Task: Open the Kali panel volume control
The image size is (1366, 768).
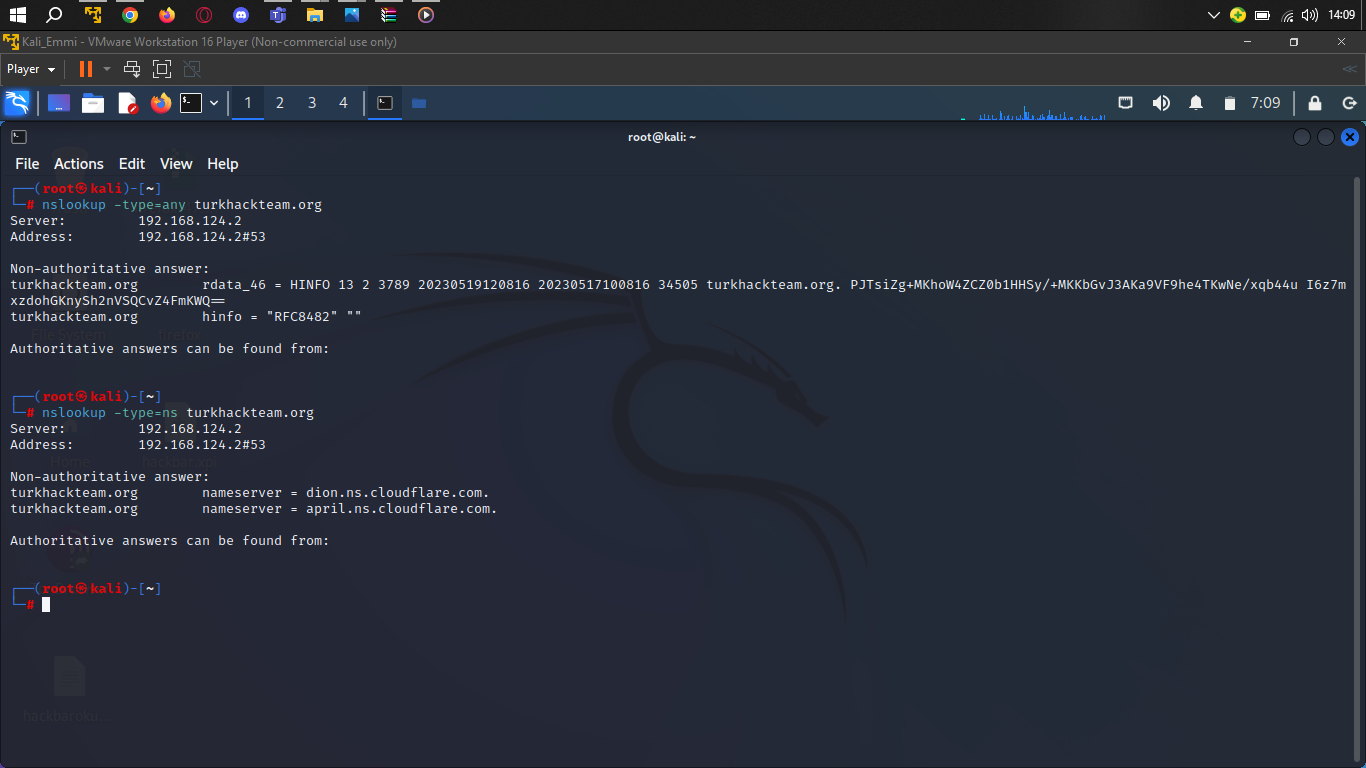Action: point(1161,103)
